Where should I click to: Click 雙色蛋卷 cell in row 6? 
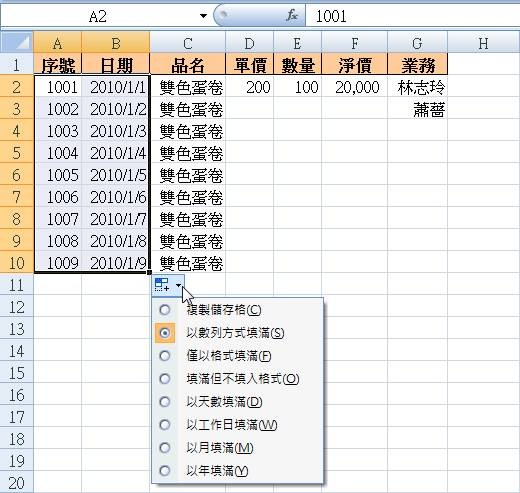188,174
